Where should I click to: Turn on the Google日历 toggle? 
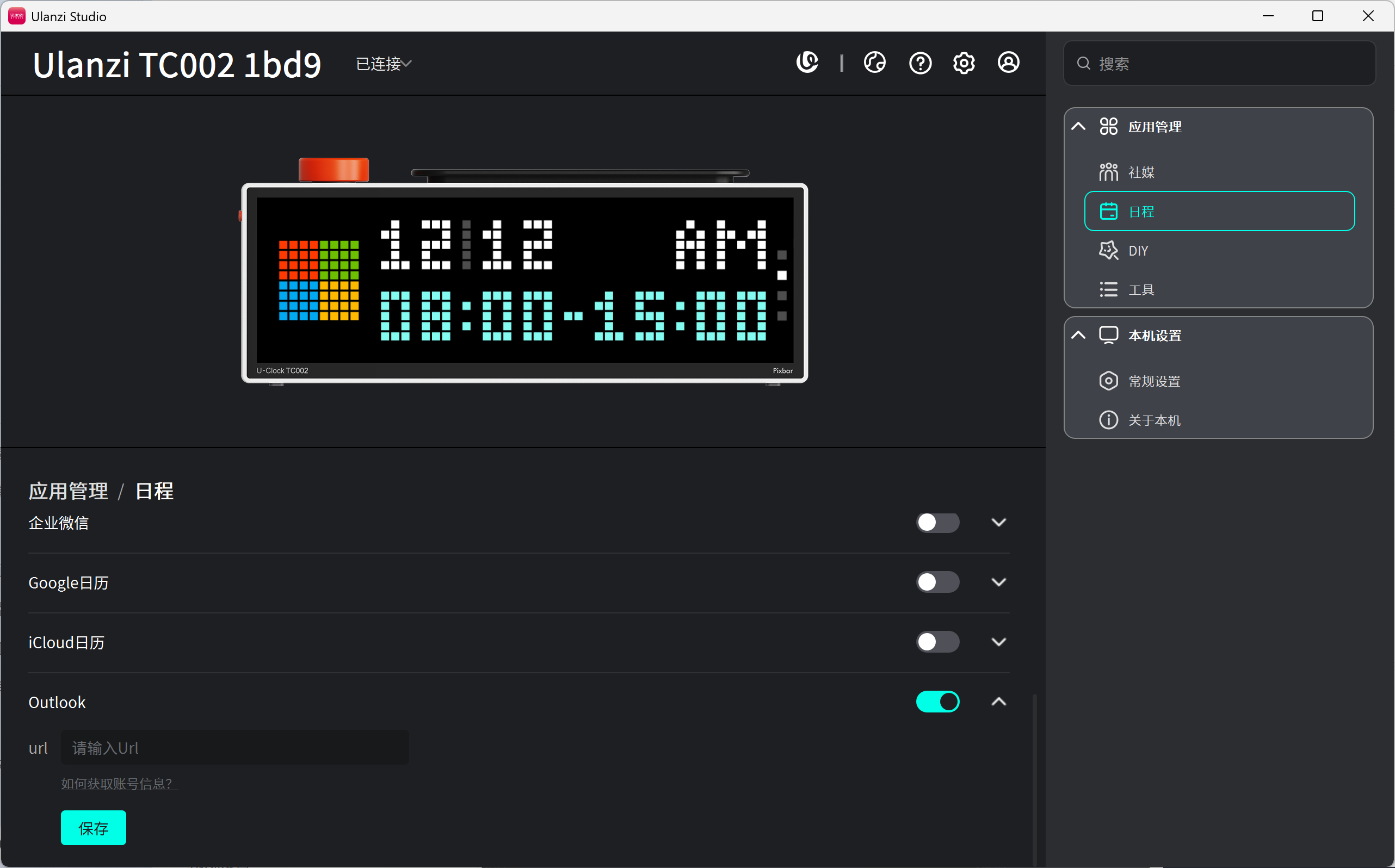(937, 582)
